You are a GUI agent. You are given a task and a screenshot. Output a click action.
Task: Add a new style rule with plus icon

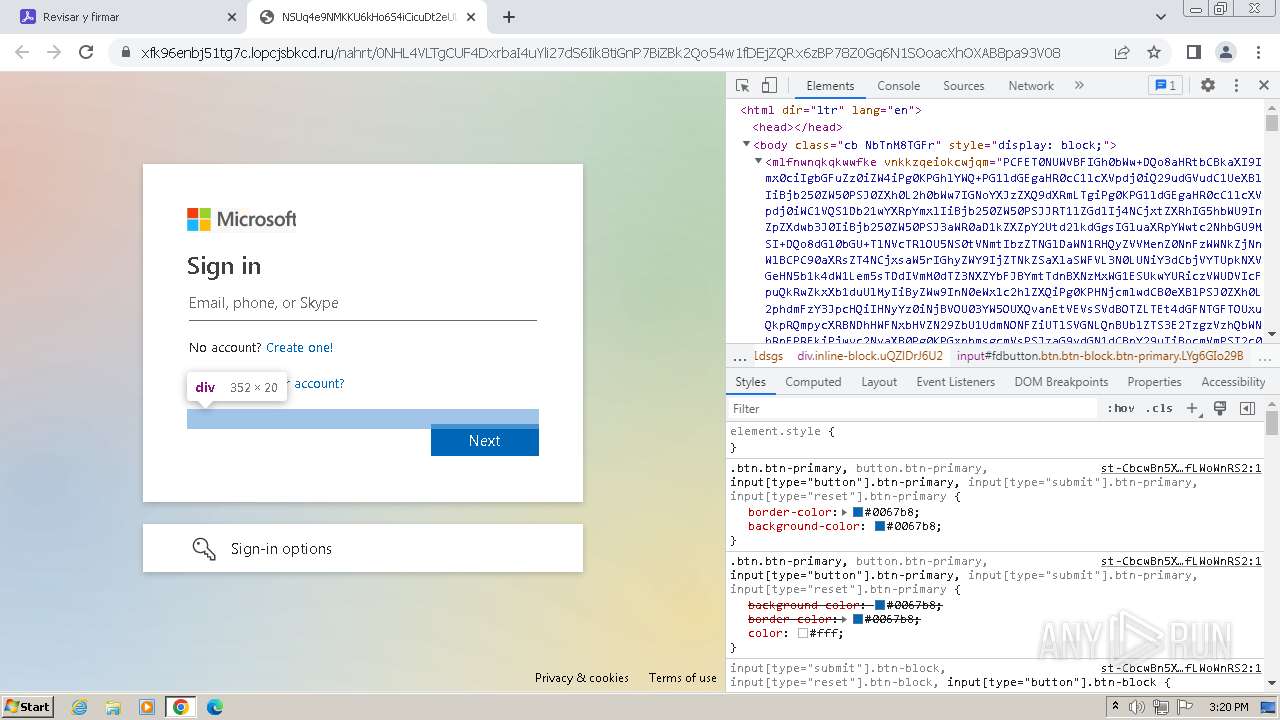[x=1192, y=409]
